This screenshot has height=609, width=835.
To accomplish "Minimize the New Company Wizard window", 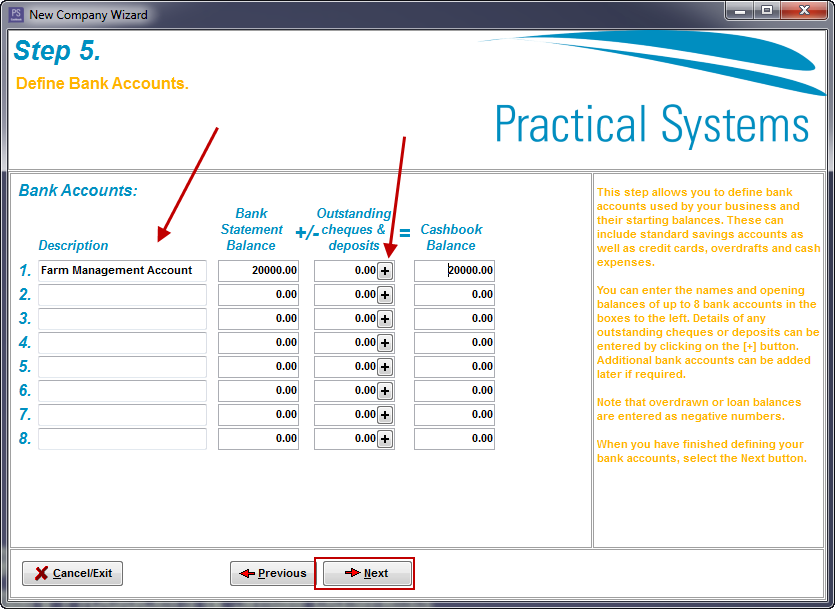I will [740, 11].
